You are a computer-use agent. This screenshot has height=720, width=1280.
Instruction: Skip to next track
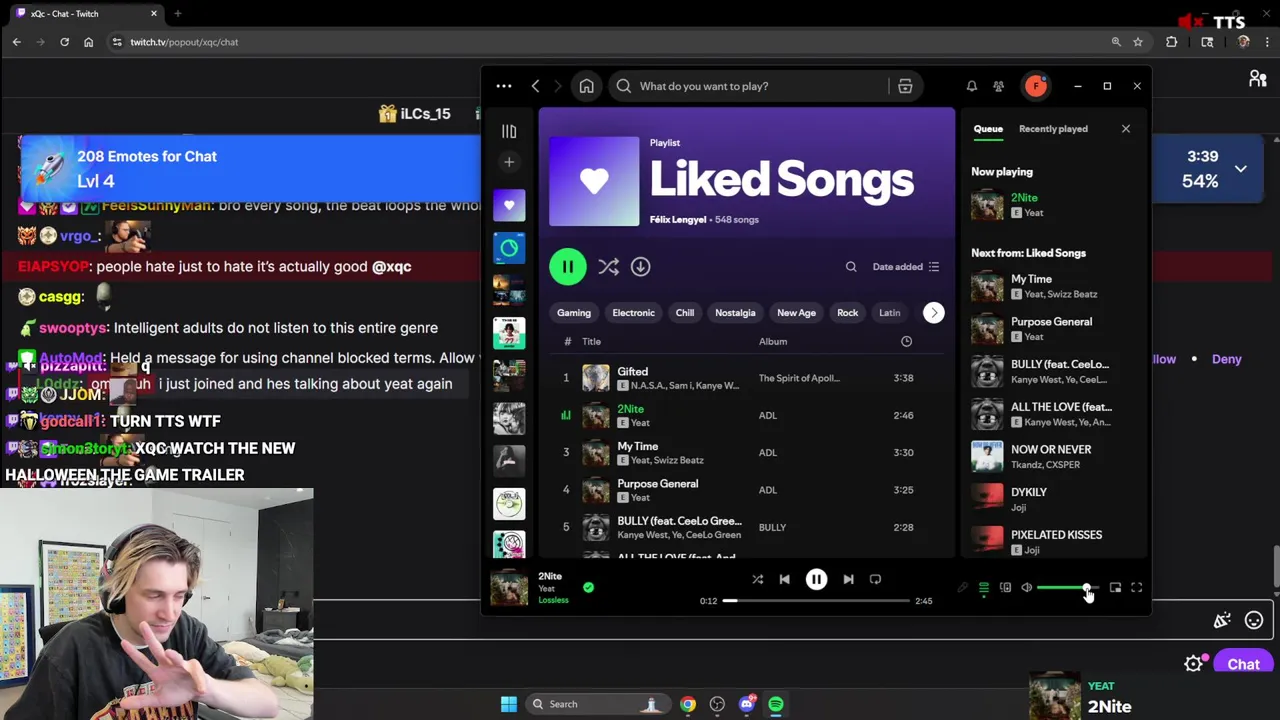coord(848,580)
